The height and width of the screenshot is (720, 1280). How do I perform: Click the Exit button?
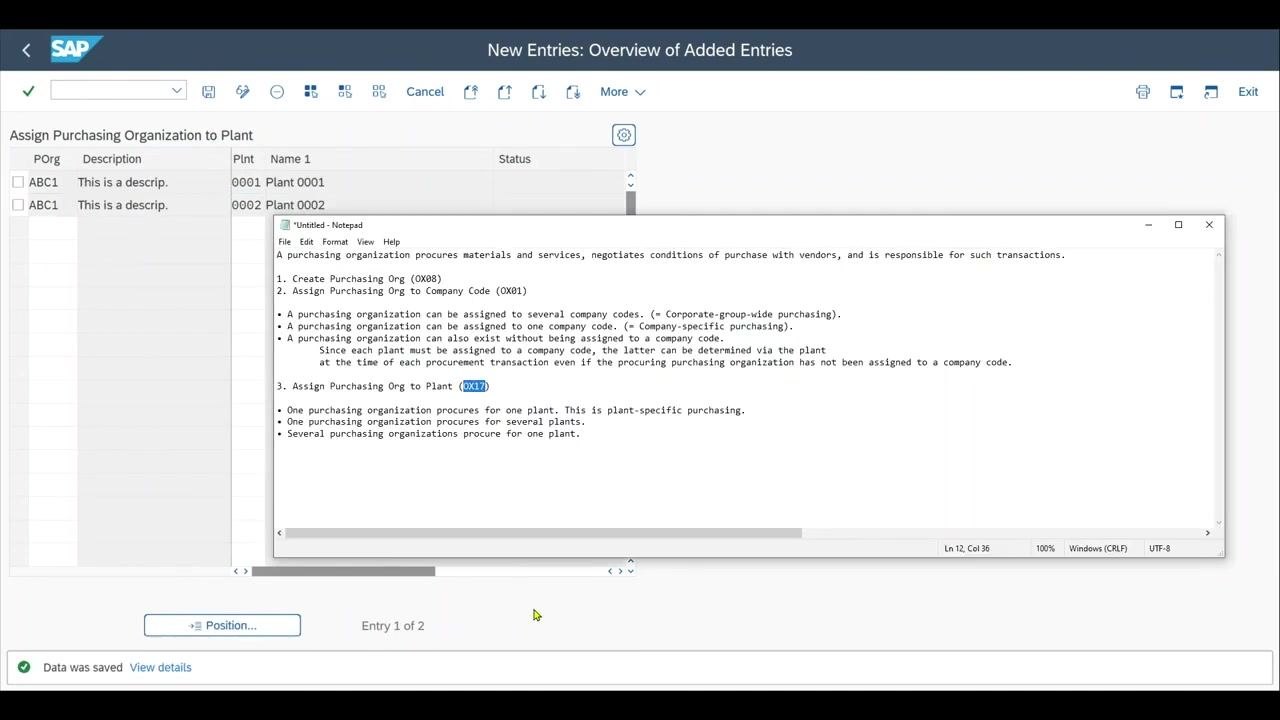point(1248,92)
